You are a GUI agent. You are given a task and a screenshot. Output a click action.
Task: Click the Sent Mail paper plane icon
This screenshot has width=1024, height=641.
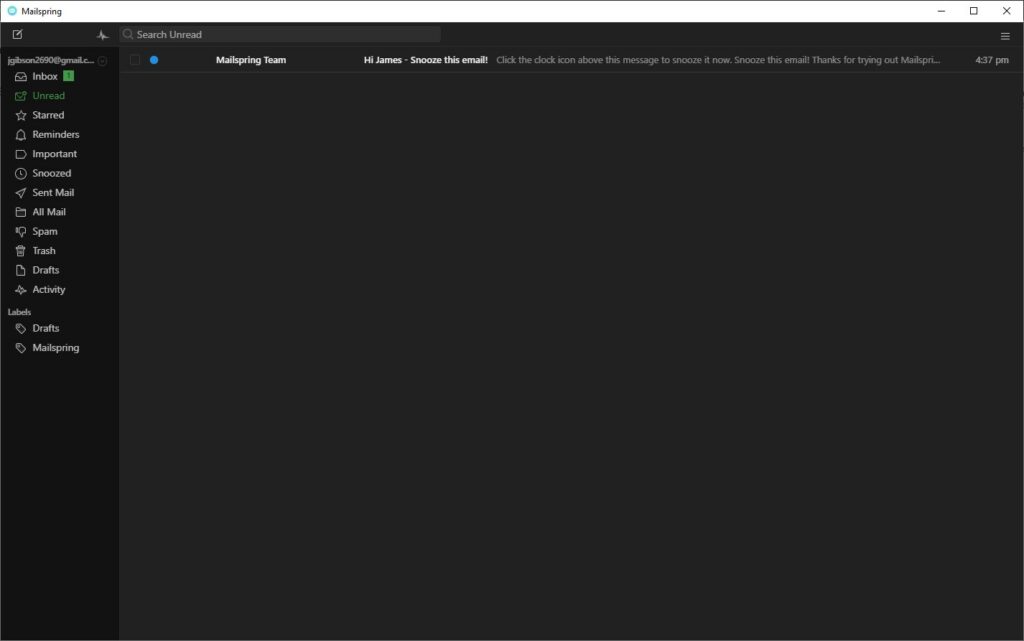click(x=21, y=193)
